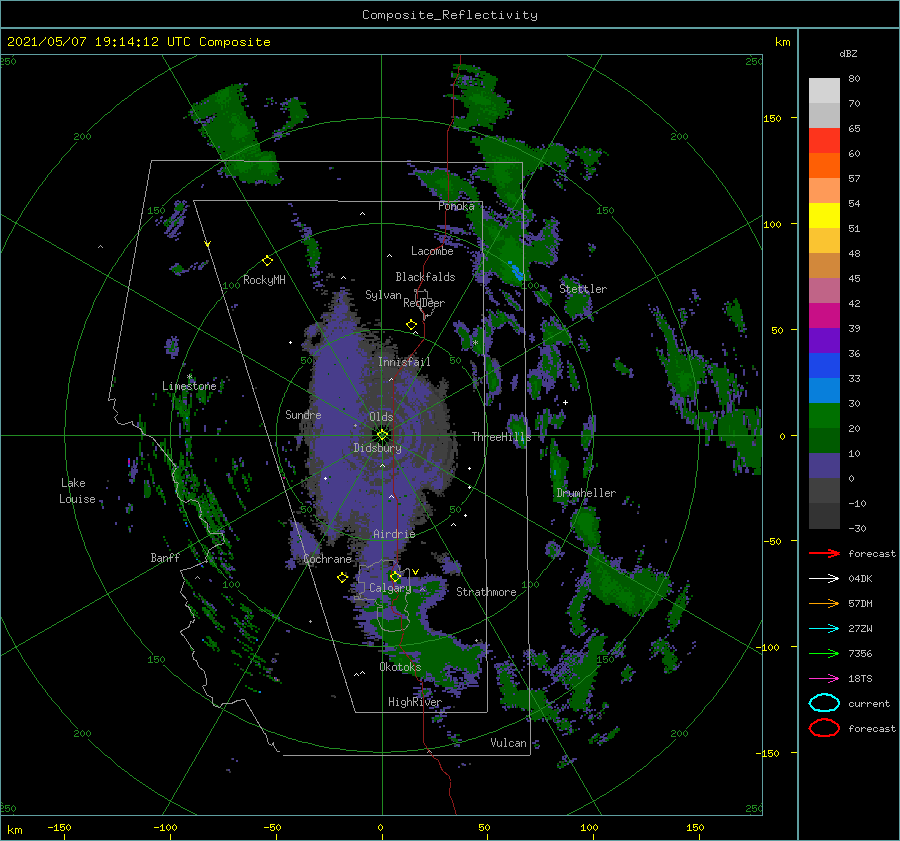The image size is (900, 841).
Task: Click the Ponoka town label
Action: coord(456,206)
